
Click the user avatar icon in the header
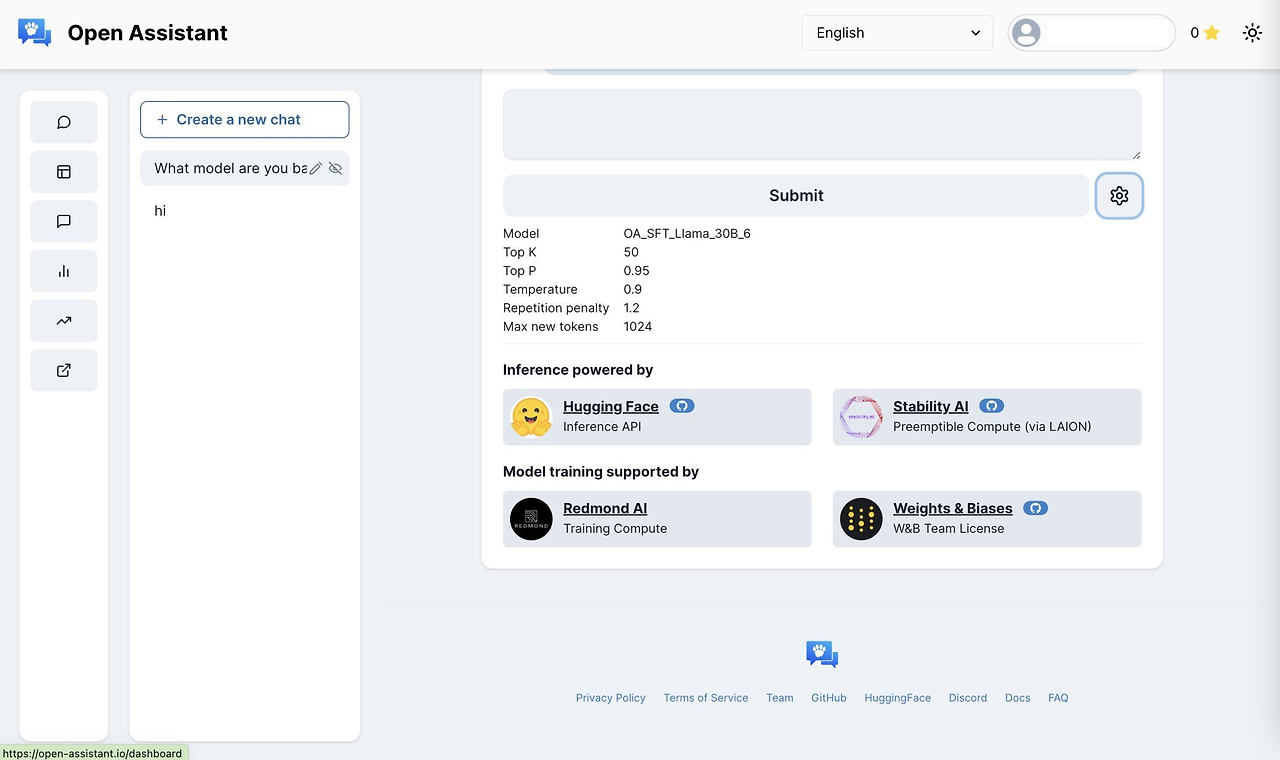1026,33
